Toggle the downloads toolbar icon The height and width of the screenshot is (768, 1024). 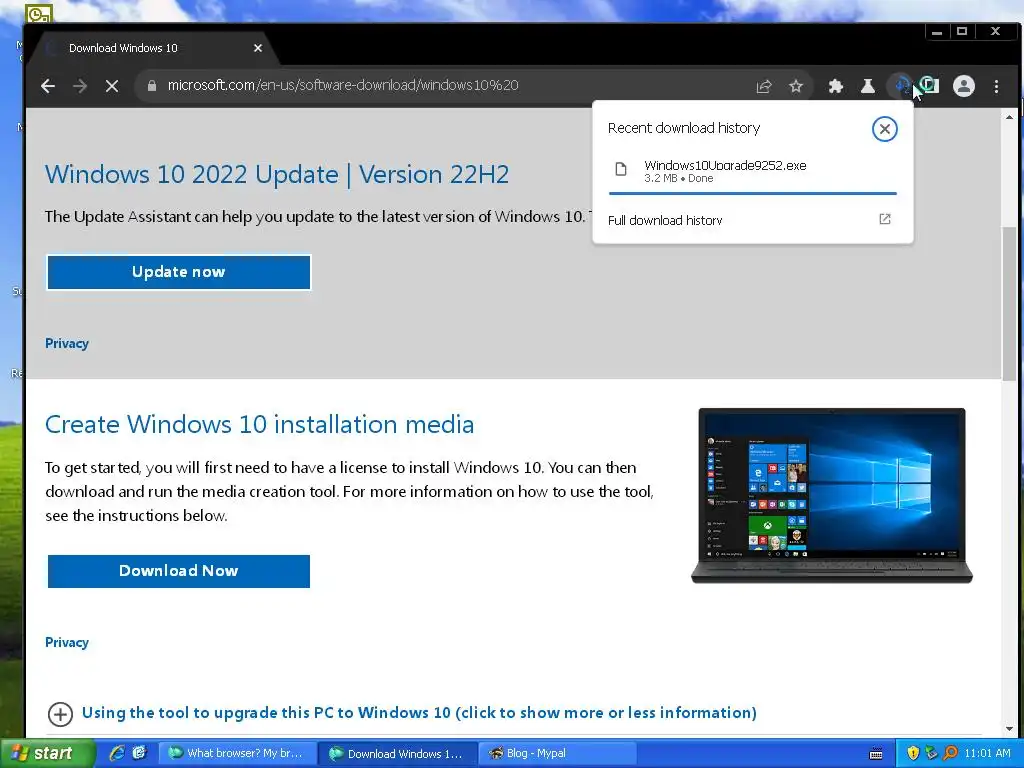(x=901, y=86)
